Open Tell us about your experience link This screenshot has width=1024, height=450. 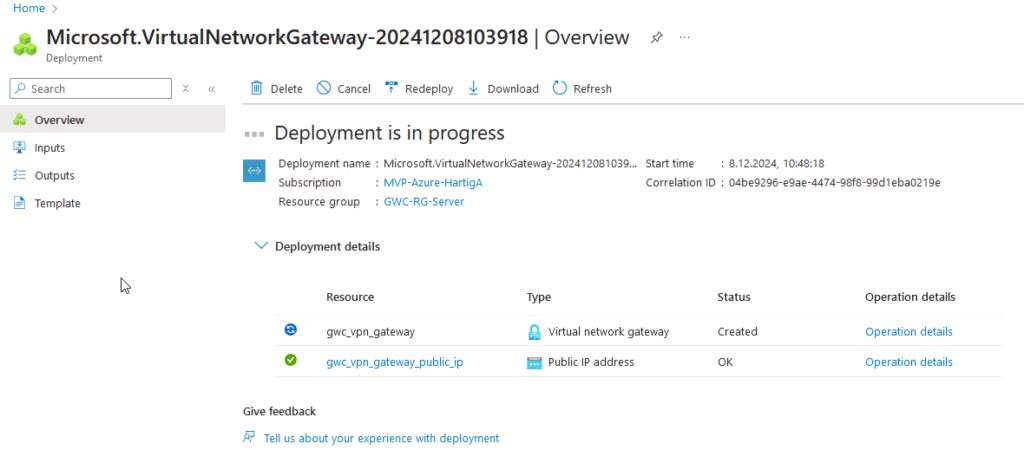tap(381, 438)
